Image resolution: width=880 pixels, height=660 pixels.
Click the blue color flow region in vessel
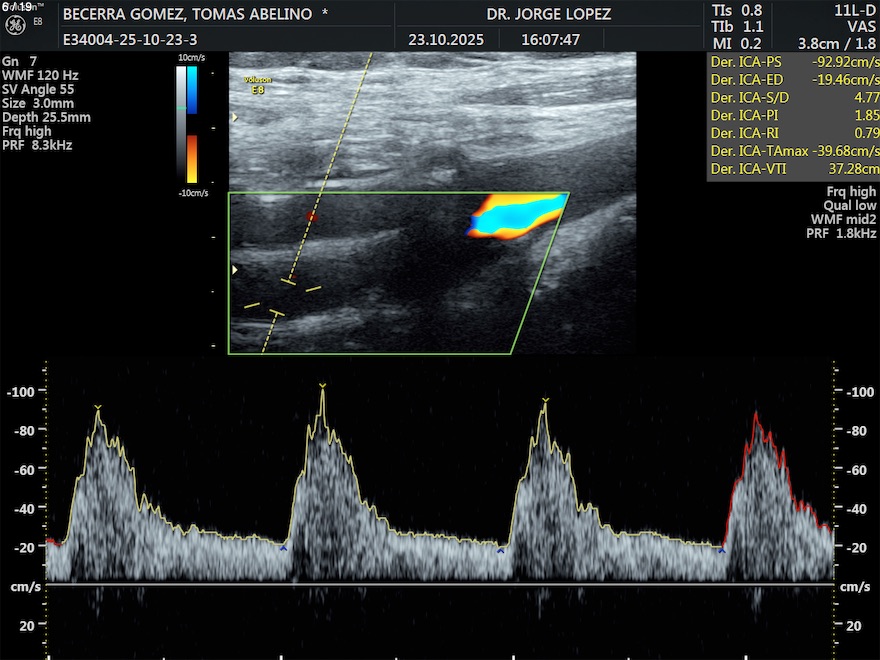pos(520,214)
